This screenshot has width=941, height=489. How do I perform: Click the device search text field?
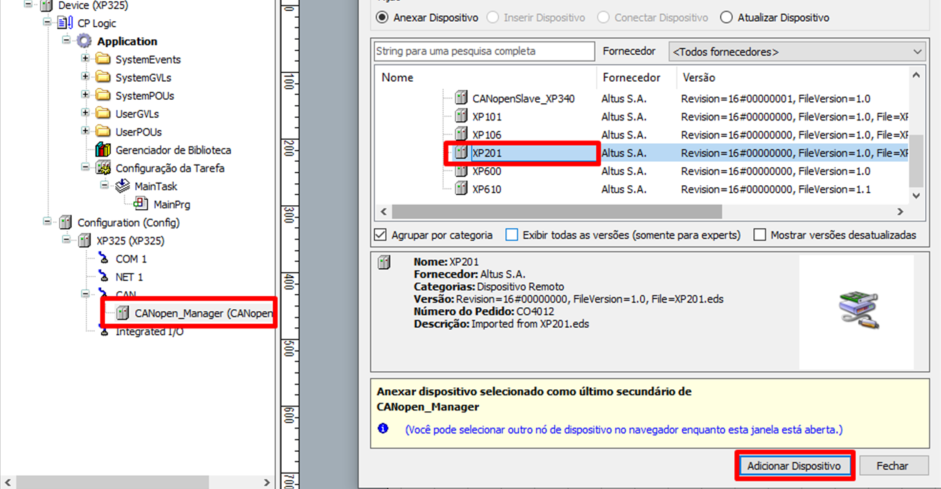(484, 51)
